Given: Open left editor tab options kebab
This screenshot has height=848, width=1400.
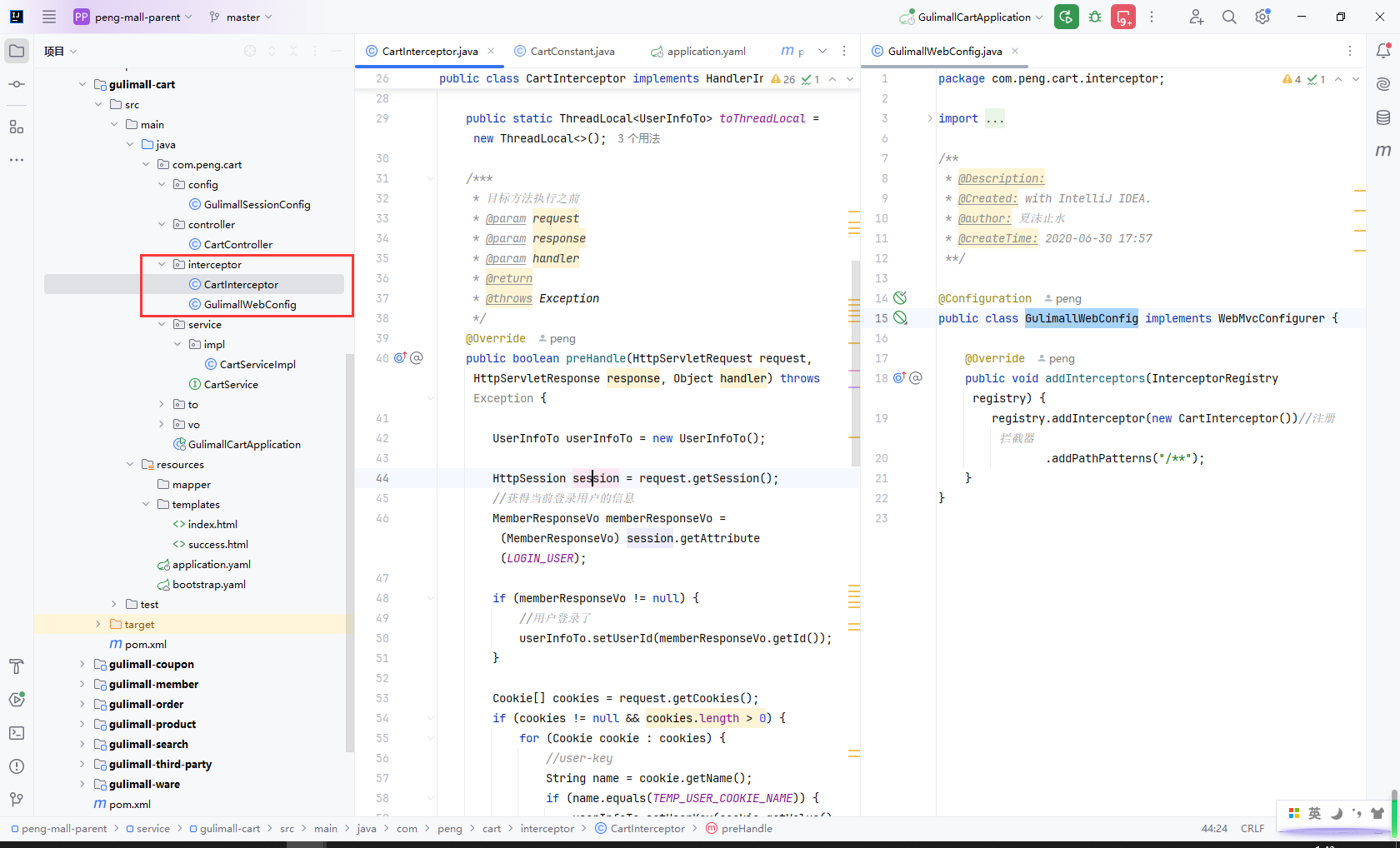Looking at the screenshot, I should click(844, 51).
